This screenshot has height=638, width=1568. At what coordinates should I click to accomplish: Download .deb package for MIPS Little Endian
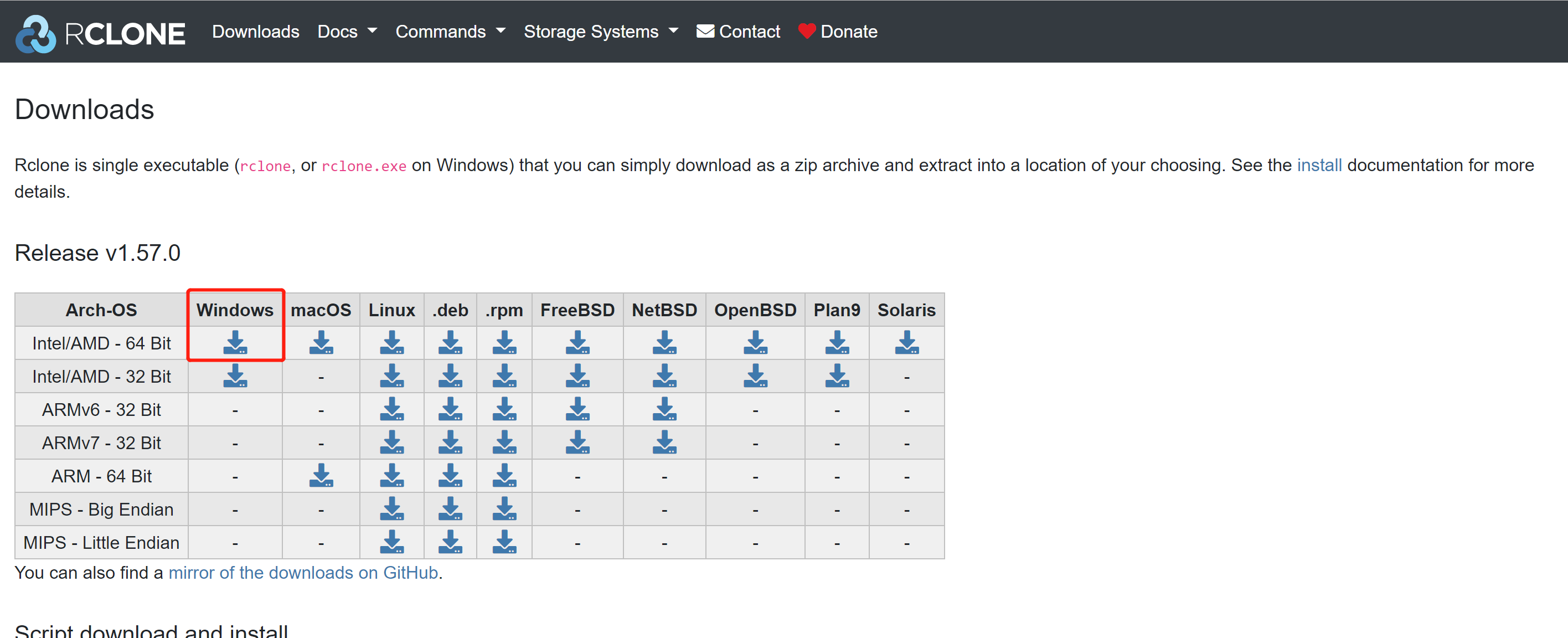tap(450, 542)
